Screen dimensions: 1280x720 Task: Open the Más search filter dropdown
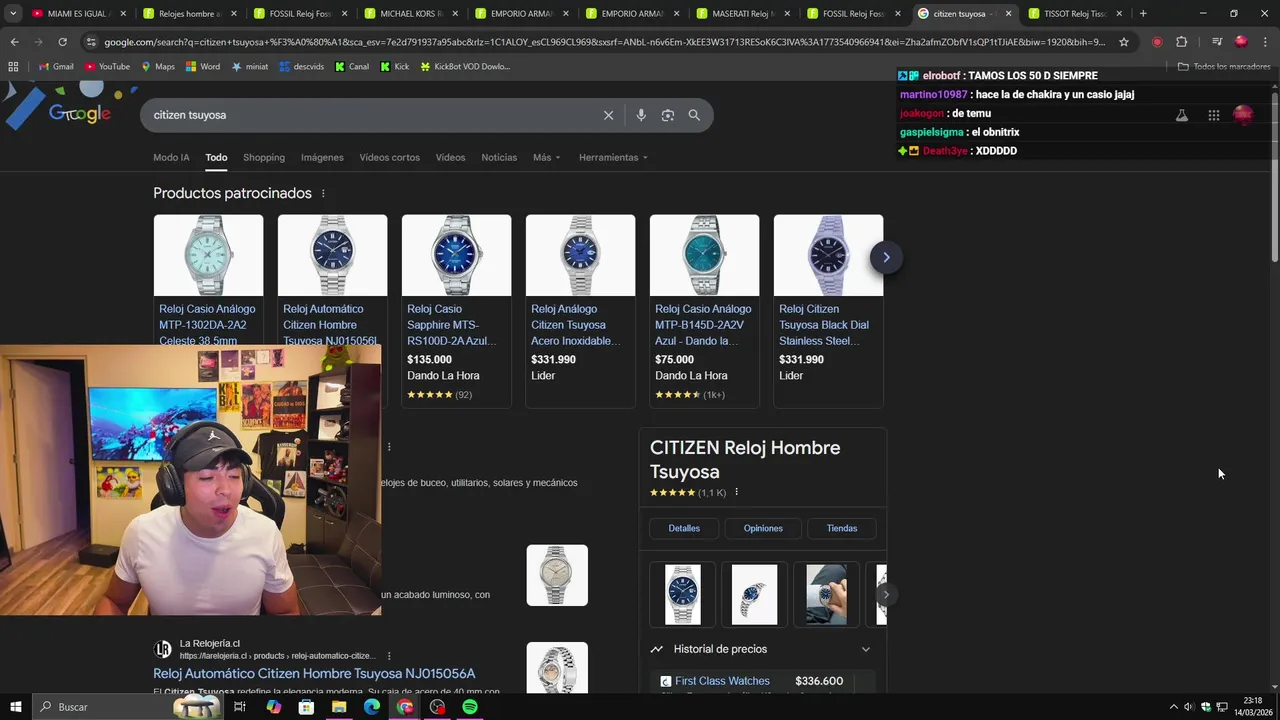546,157
